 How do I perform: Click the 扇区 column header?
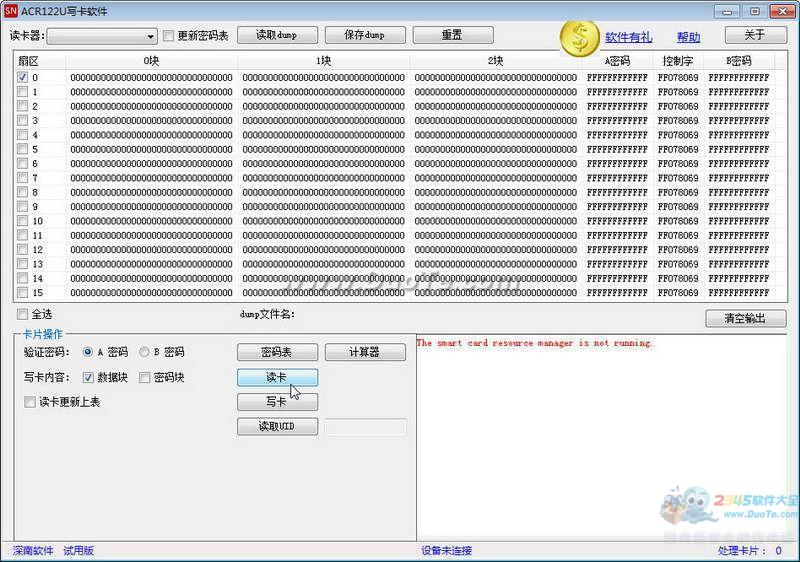tap(39, 61)
